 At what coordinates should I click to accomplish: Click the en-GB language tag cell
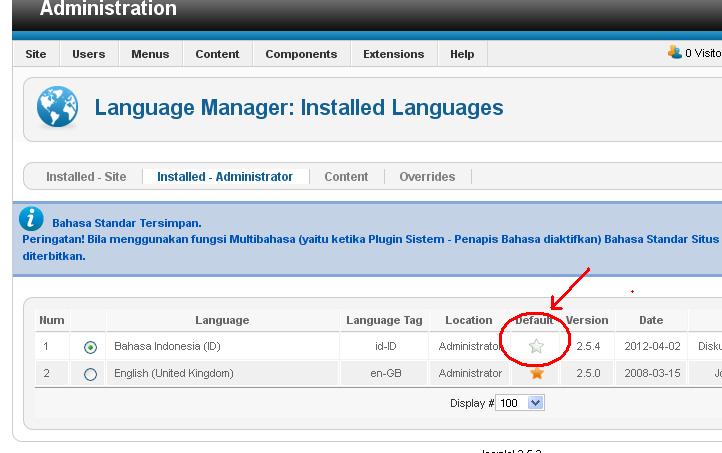coord(386,373)
